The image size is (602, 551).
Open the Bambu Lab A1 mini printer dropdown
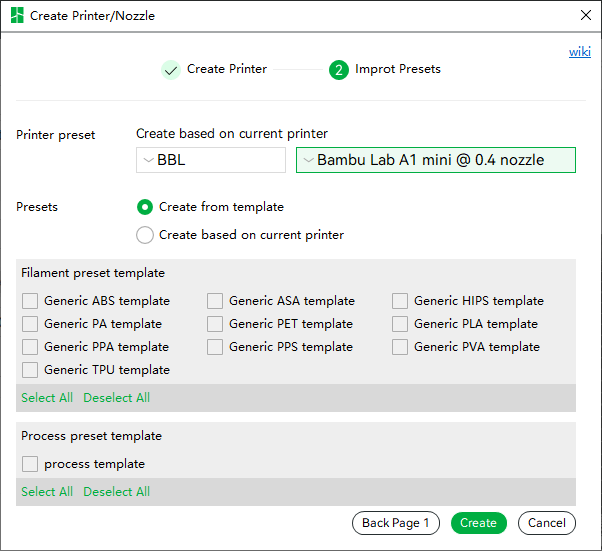(x=436, y=160)
